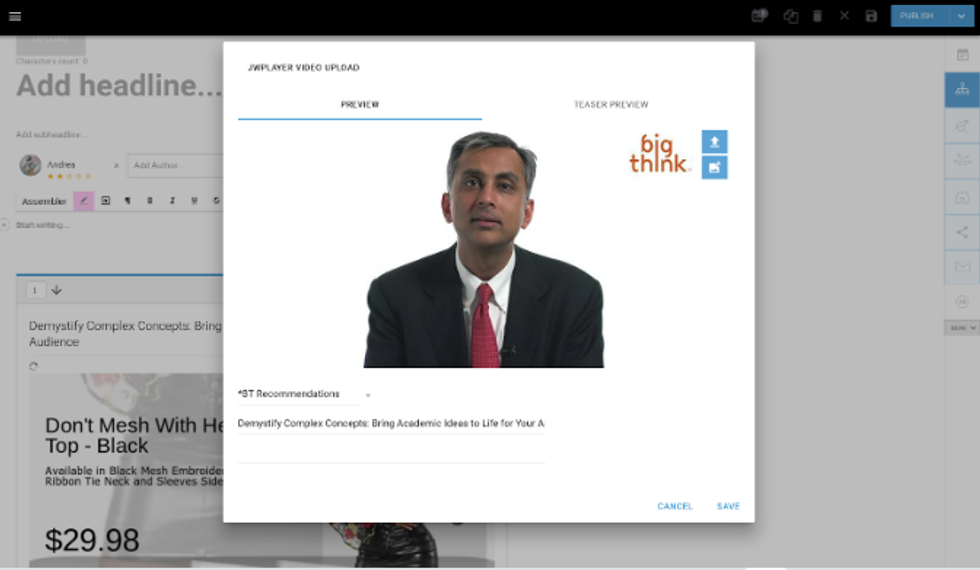Click the envelope mail icon in sidebar
This screenshot has height=570, width=980.
(962, 266)
